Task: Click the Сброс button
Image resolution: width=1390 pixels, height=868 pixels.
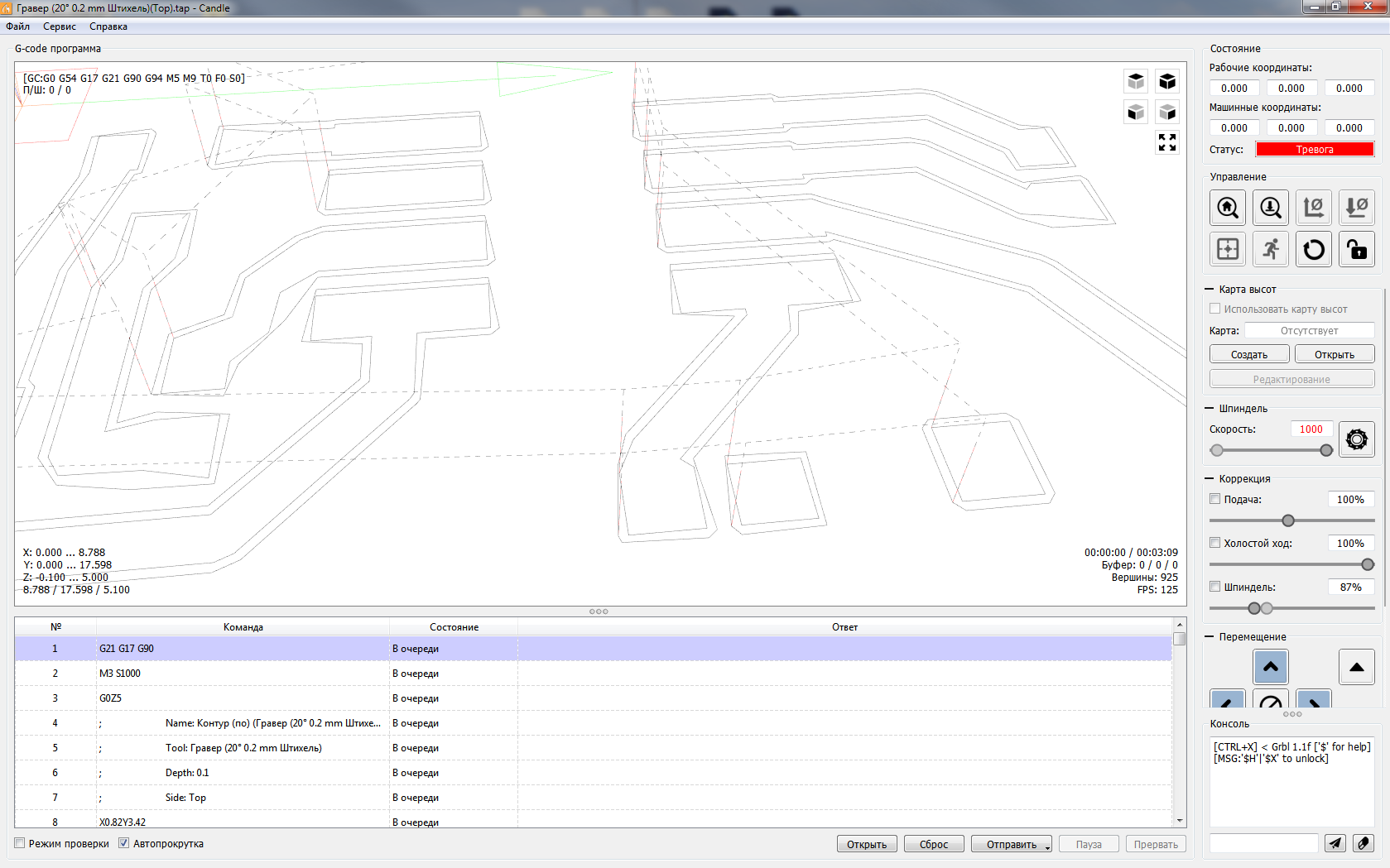Action: pyautogui.click(x=934, y=844)
